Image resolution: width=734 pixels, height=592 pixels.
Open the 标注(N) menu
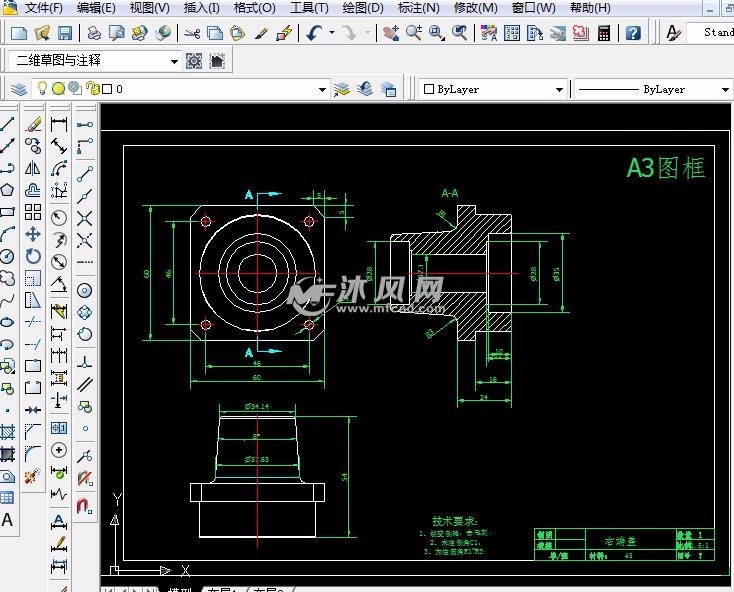418,8
